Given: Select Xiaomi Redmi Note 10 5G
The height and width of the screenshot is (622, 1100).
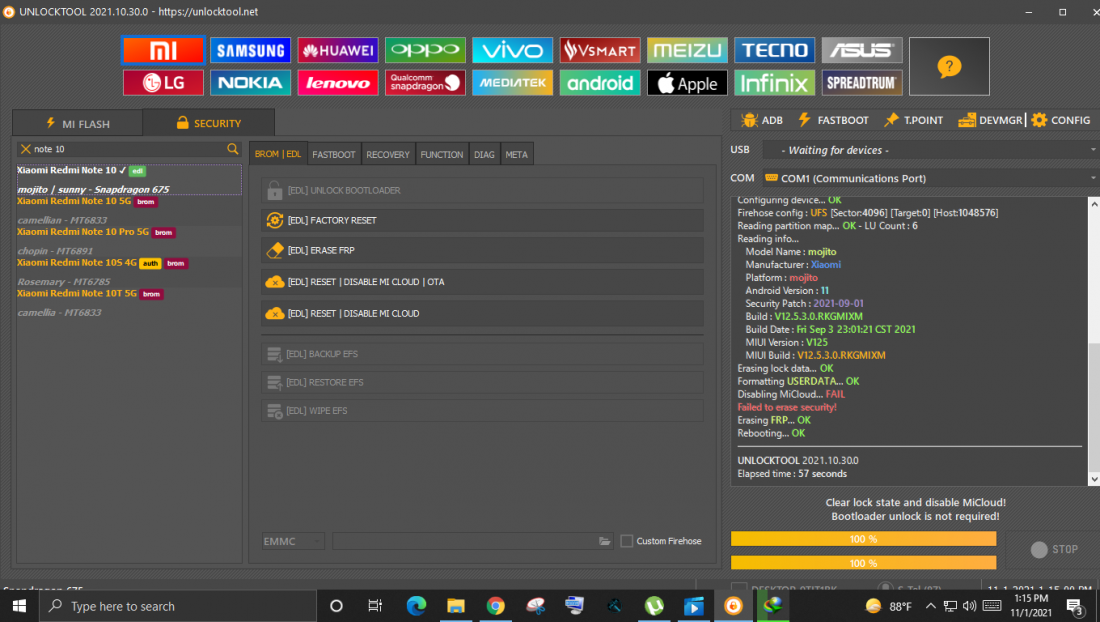Looking at the screenshot, I should coord(129,210).
